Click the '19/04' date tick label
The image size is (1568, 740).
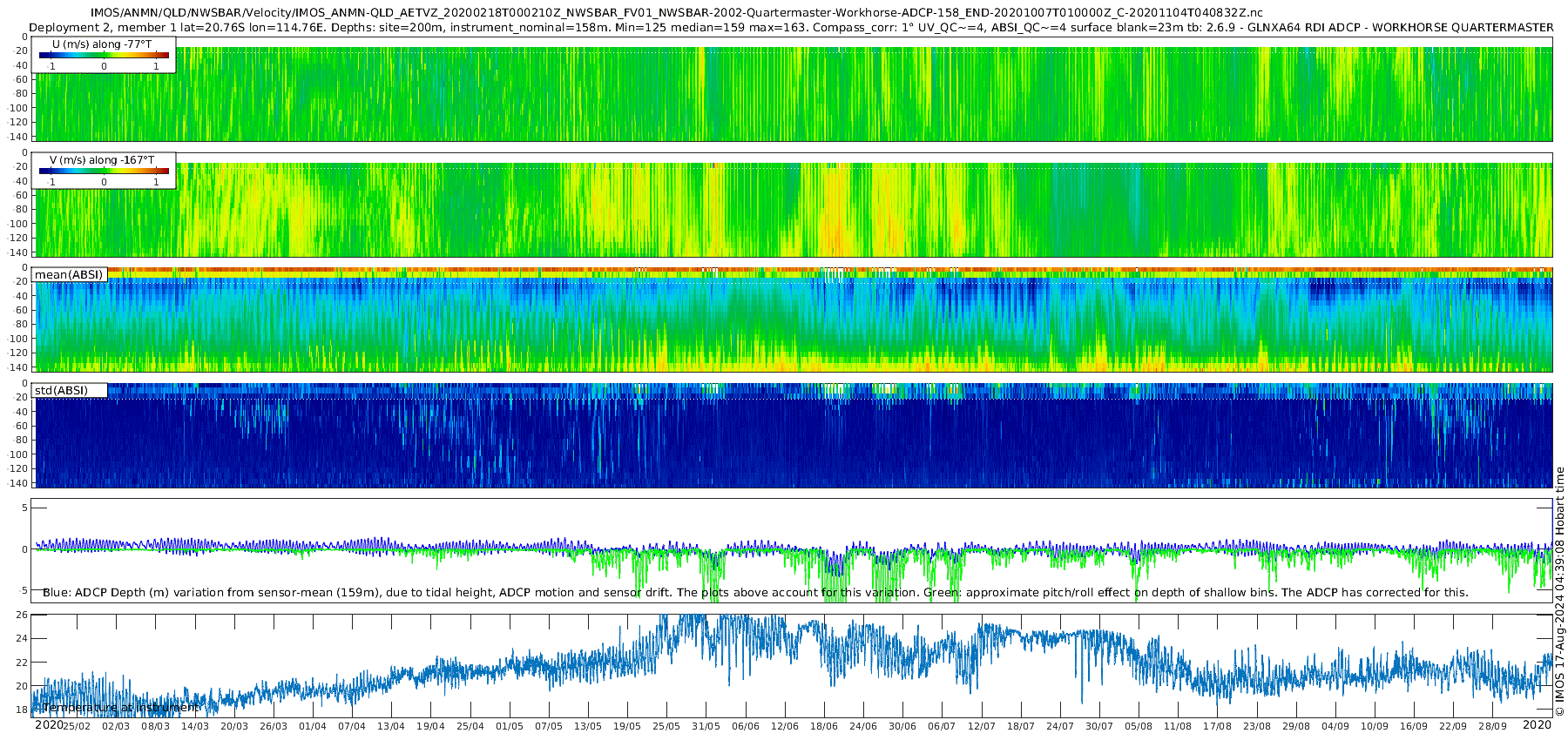[x=430, y=726]
